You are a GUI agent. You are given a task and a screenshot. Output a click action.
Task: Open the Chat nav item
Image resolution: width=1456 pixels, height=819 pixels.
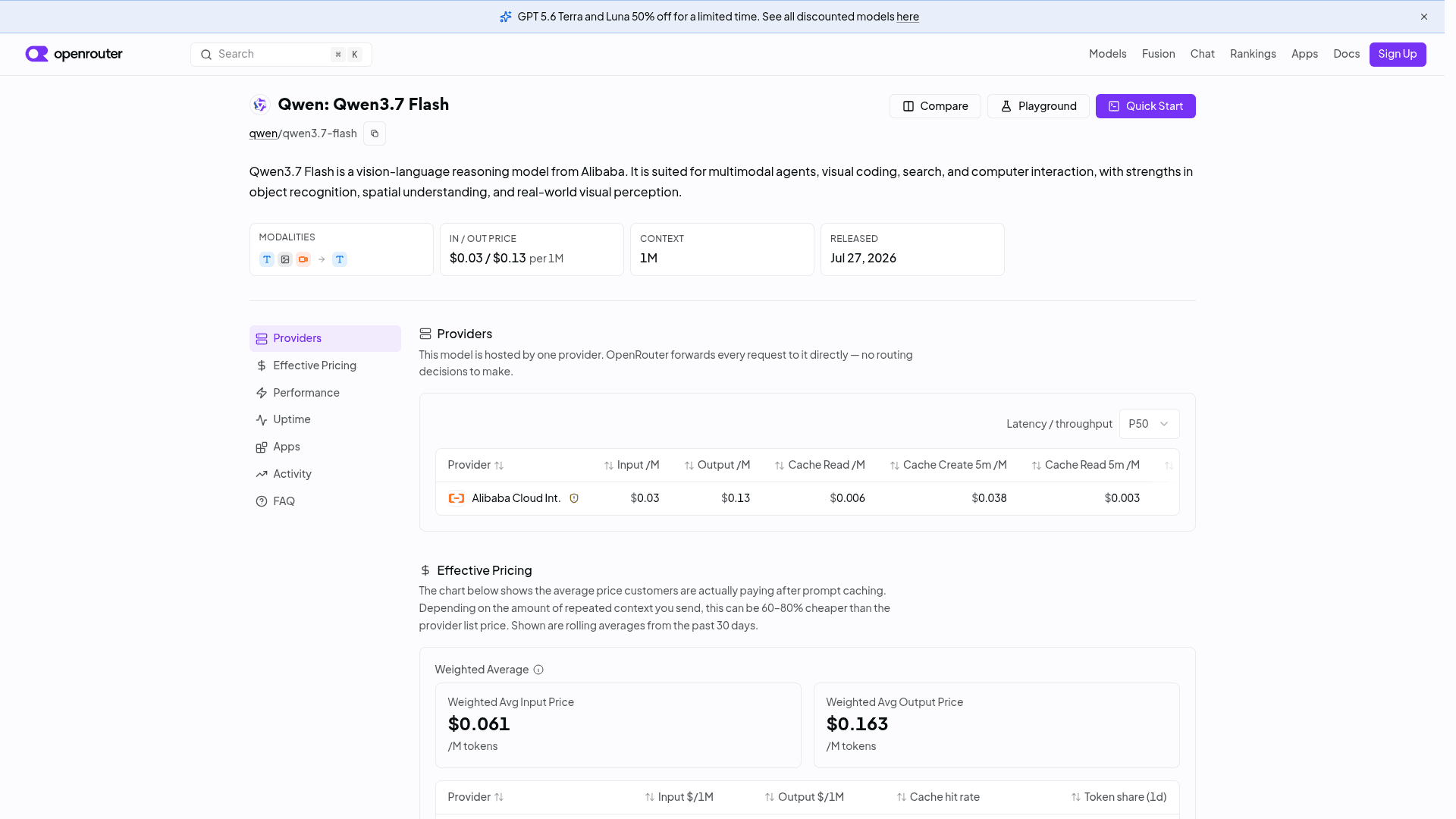point(1202,54)
